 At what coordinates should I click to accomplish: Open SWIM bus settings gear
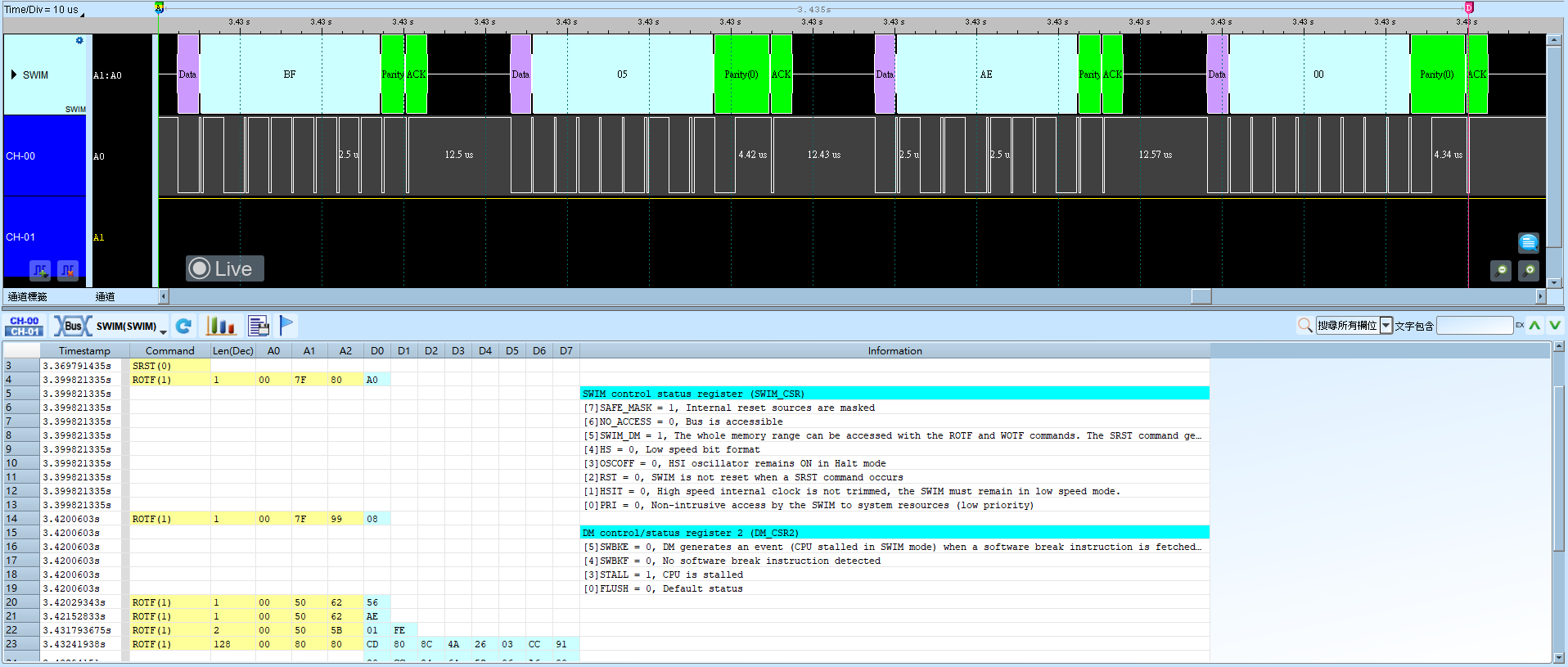click(79, 40)
